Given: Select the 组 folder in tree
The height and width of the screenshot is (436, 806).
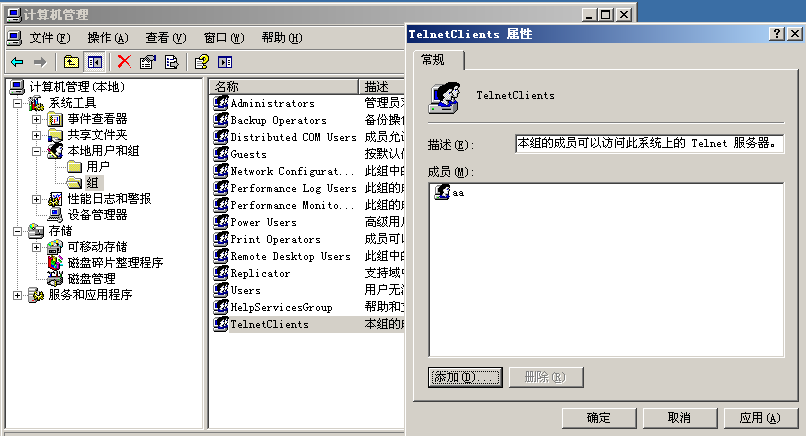Looking at the screenshot, I should (92, 183).
